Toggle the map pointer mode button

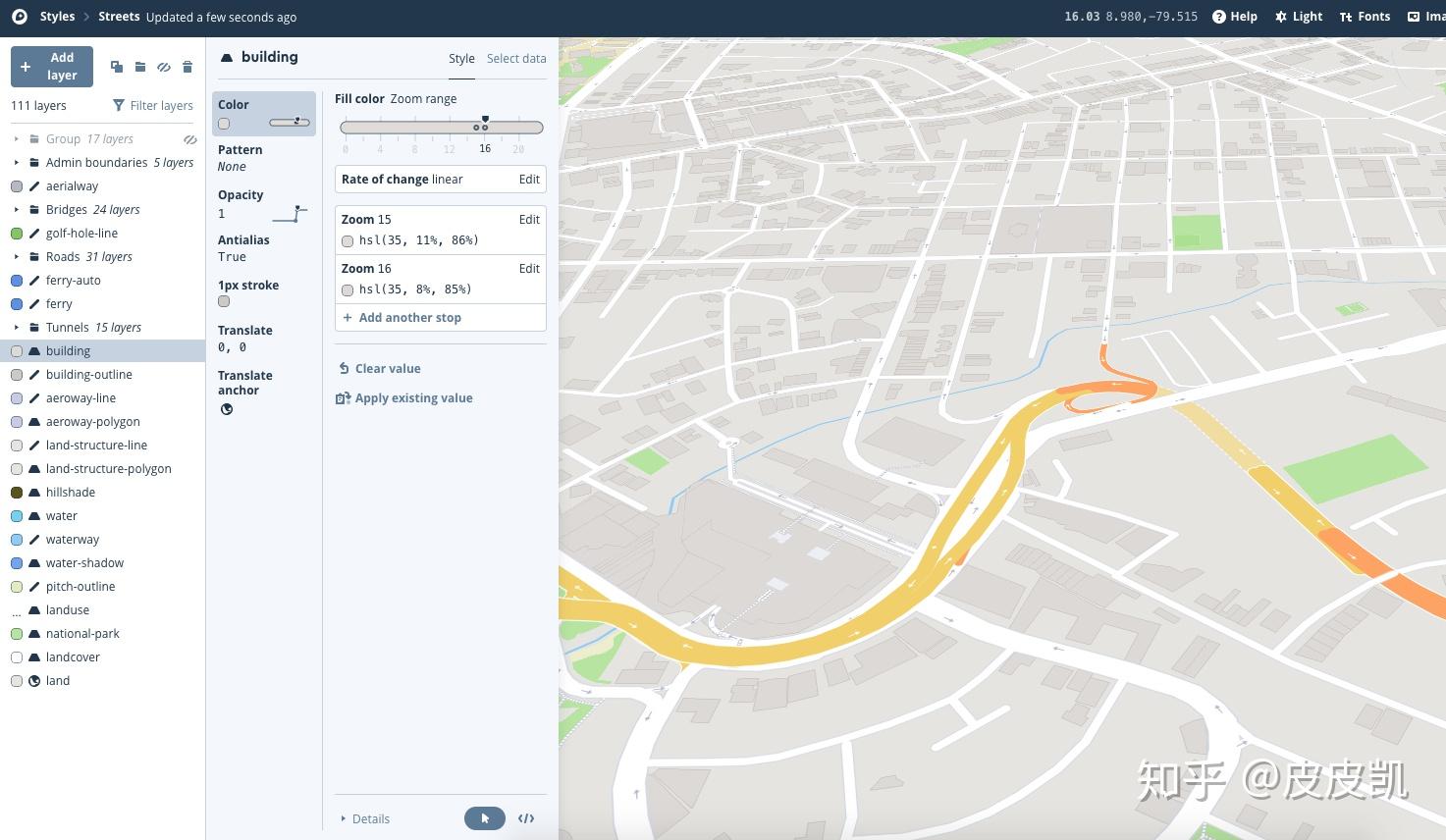pos(484,817)
